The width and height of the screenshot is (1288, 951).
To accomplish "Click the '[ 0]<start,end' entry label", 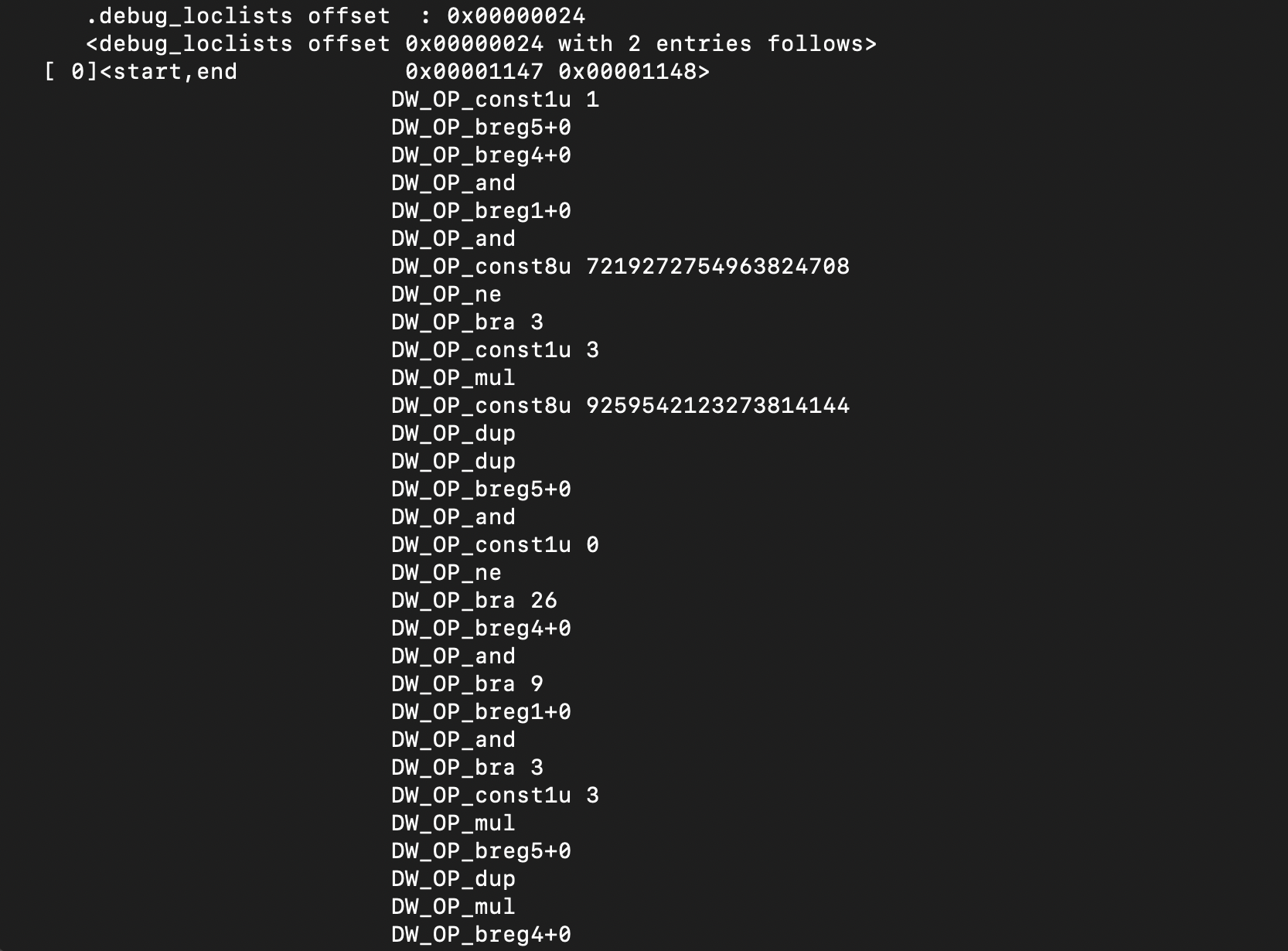I will (141, 72).
